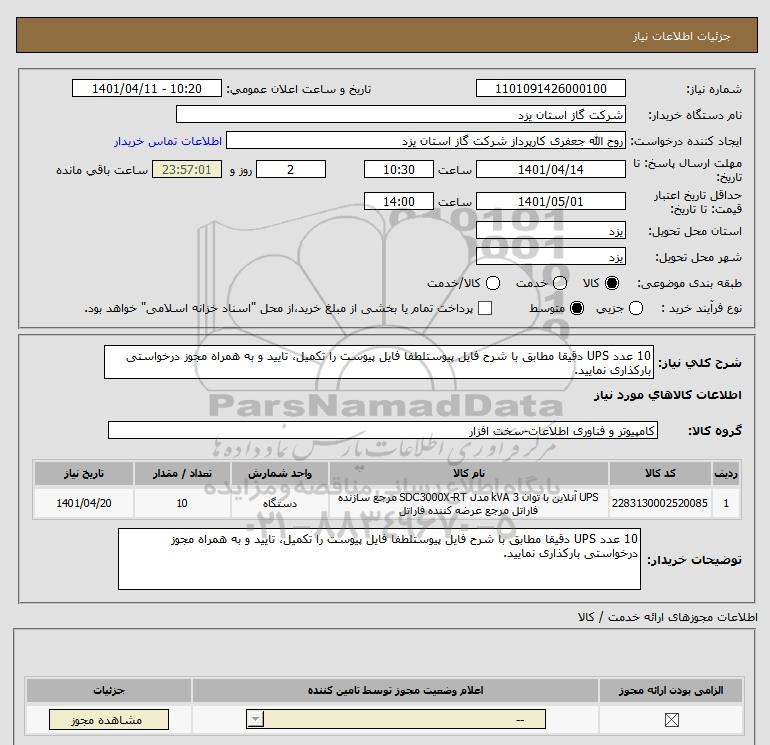Image resolution: width=770 pixels, height=745 pixels.
Task: Click the quantity cell showing 10
Action: (182, 503)
